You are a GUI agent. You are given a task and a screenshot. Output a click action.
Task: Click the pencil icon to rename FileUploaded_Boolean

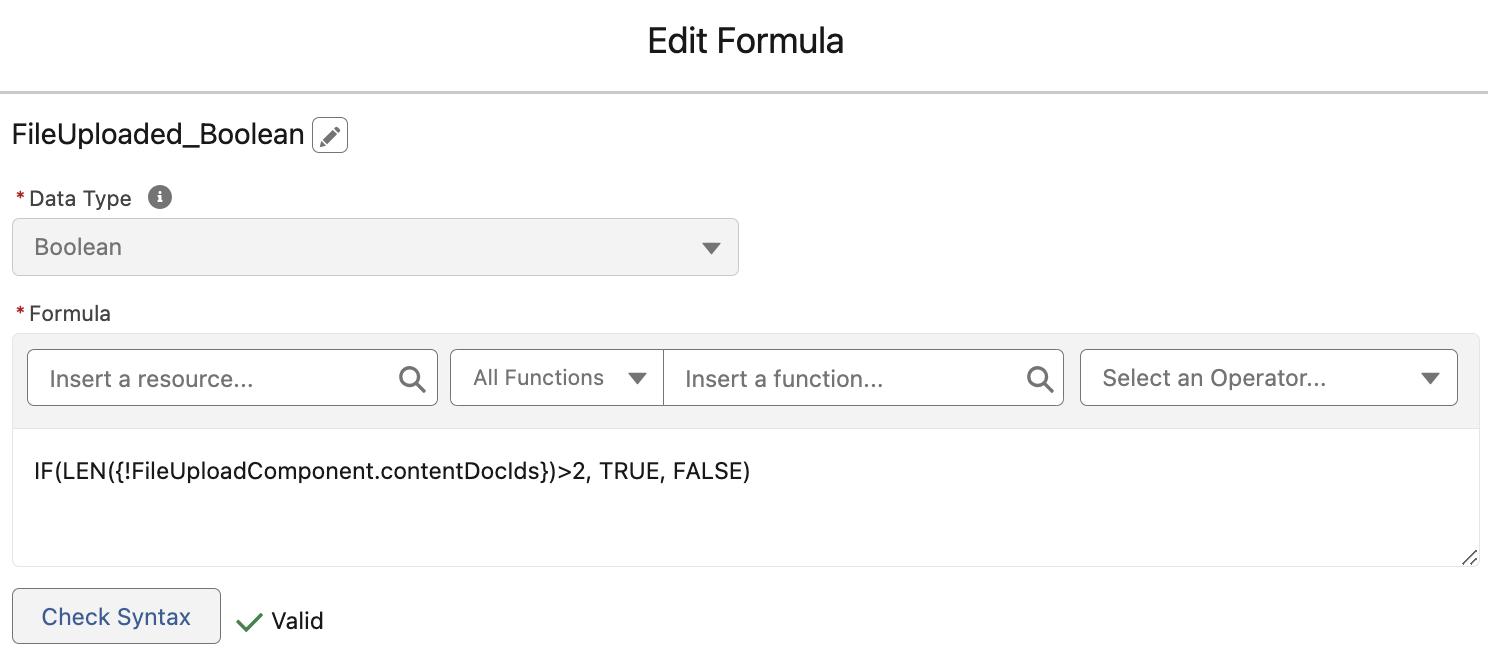pyautogui.click(x=331, y=134)
